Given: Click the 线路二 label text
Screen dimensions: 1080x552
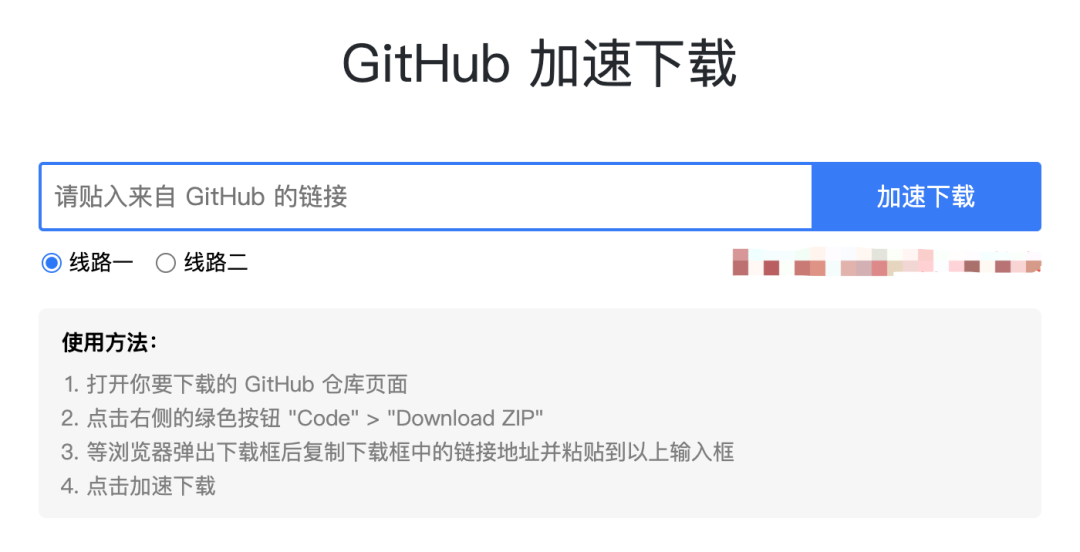Looking at the screenshot, I should (x=216, y=263).
